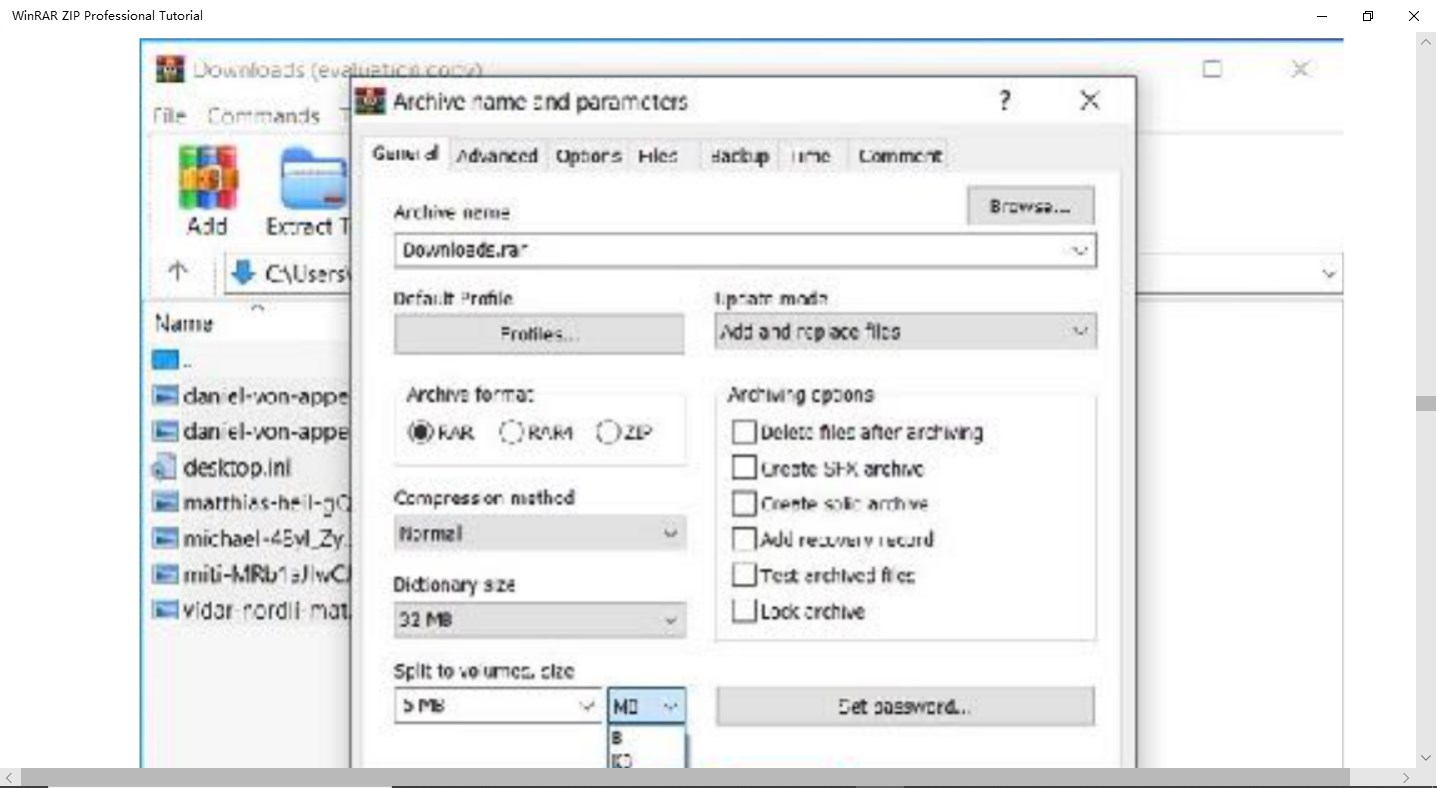Select the vidar-nordli file name

point(266,609)
